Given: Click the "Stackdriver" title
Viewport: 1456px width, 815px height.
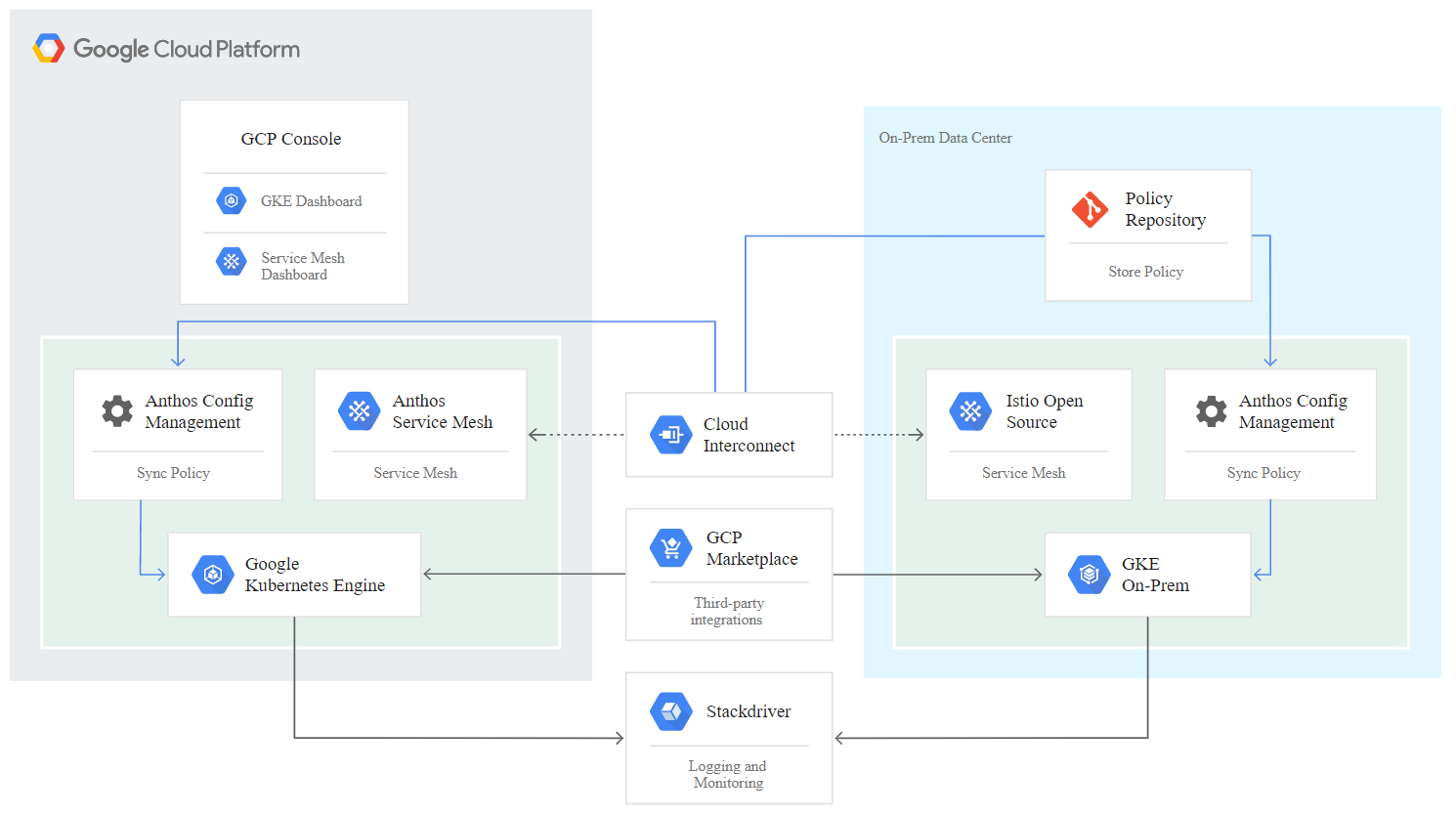Looking at the screenshot, I should tap(749, 711).
